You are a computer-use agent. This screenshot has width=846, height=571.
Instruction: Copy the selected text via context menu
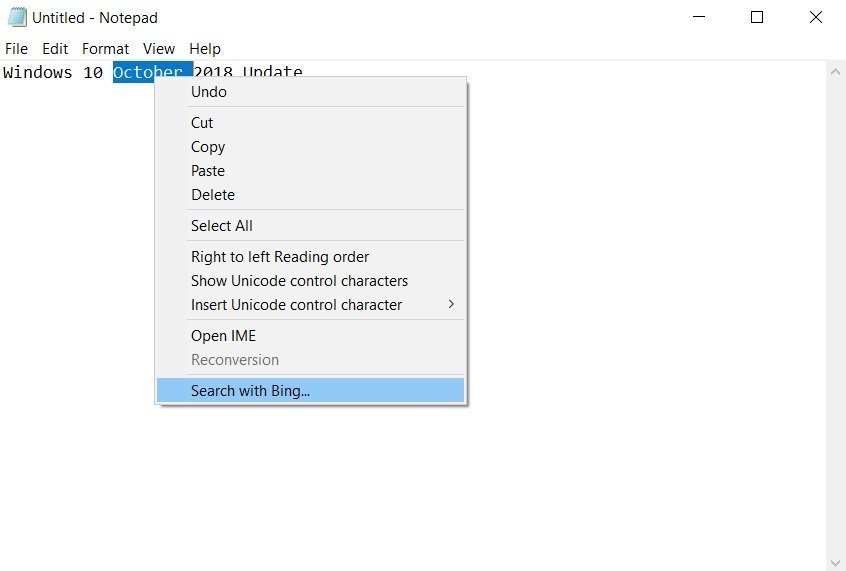click(x=208, y=147)
